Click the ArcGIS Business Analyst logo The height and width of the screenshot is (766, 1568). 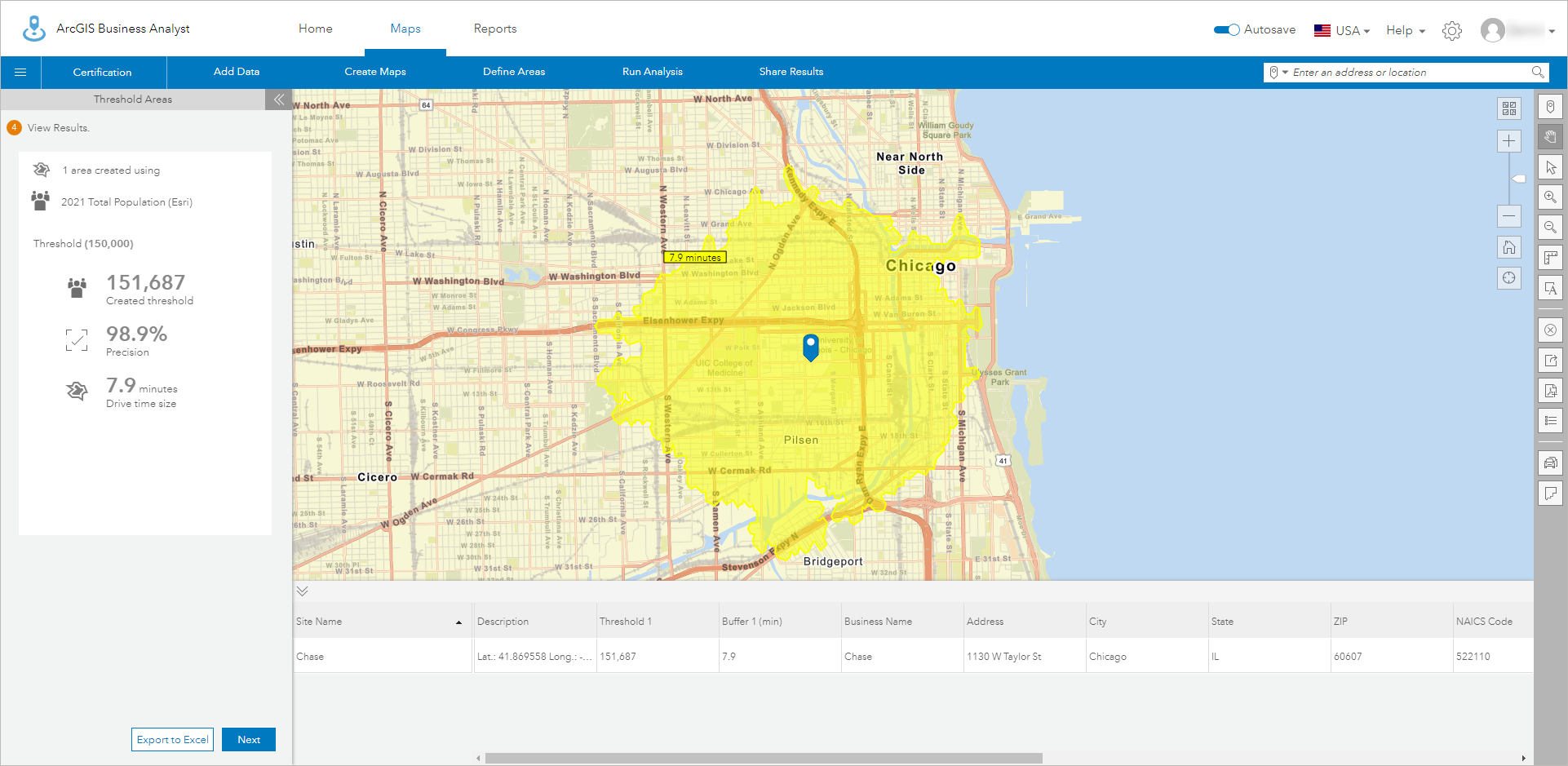click(x=34, y=29)
